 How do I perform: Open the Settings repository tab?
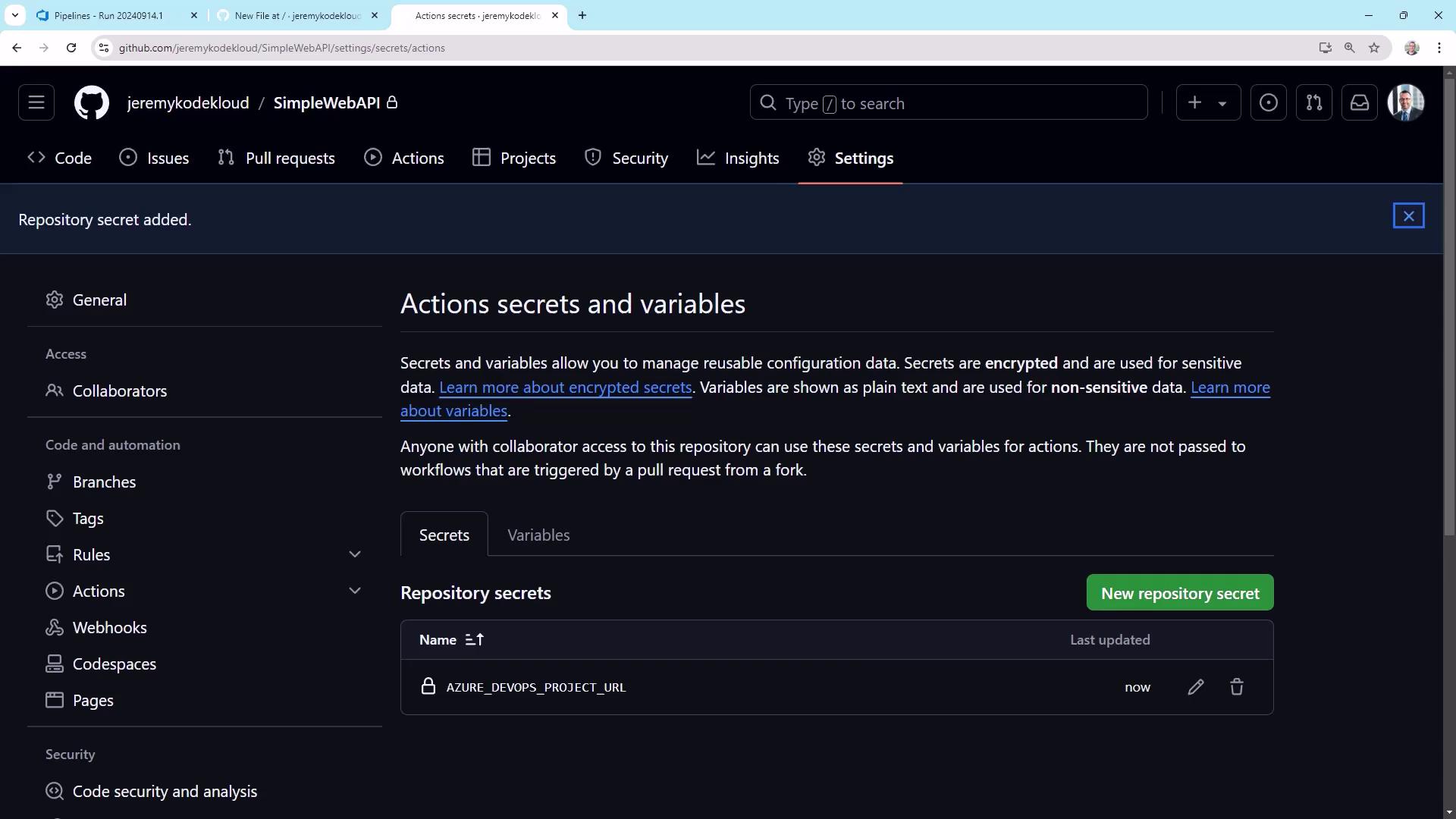[x=850, y=158]
